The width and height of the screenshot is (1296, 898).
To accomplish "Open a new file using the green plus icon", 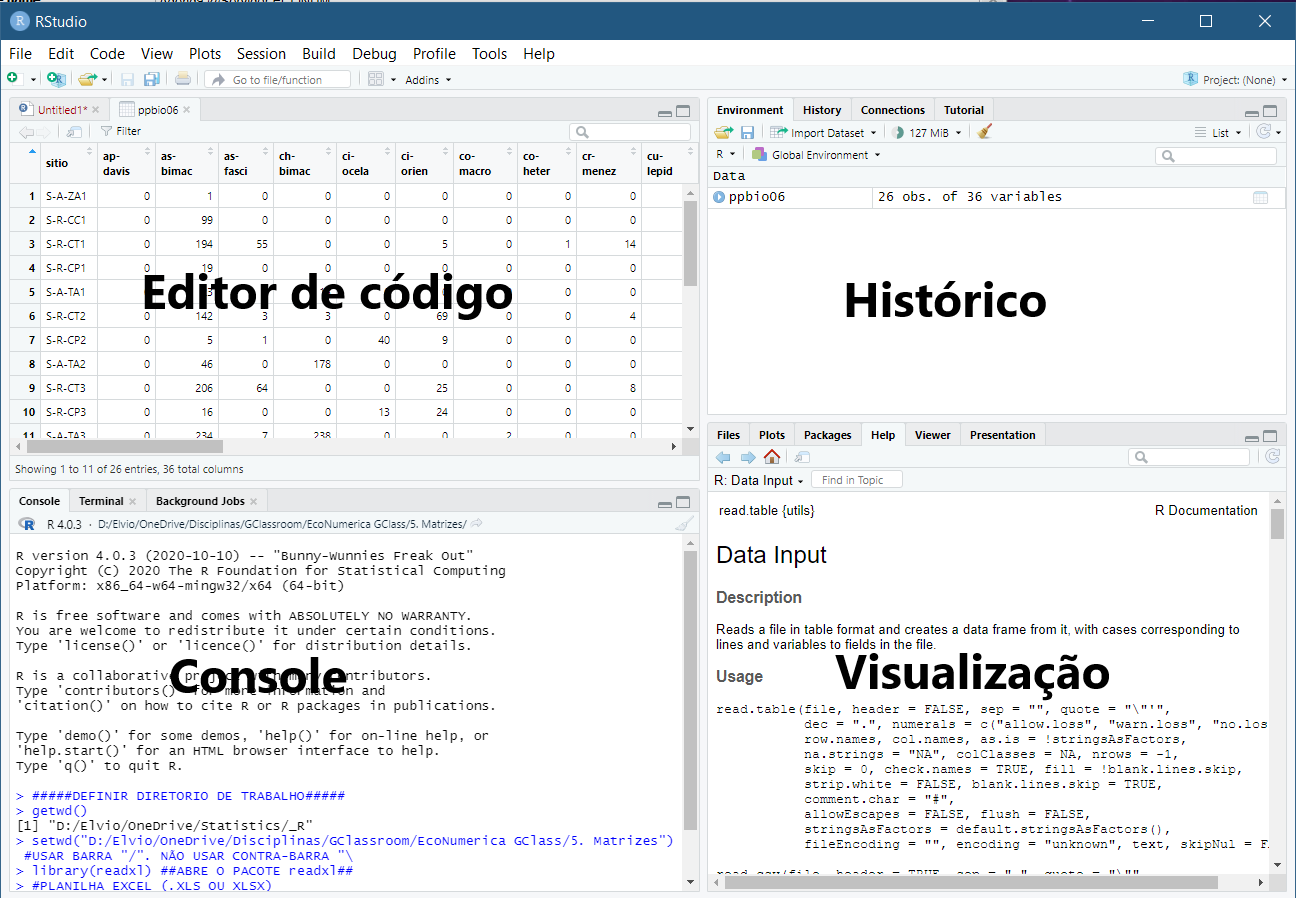I will (16, 78).
